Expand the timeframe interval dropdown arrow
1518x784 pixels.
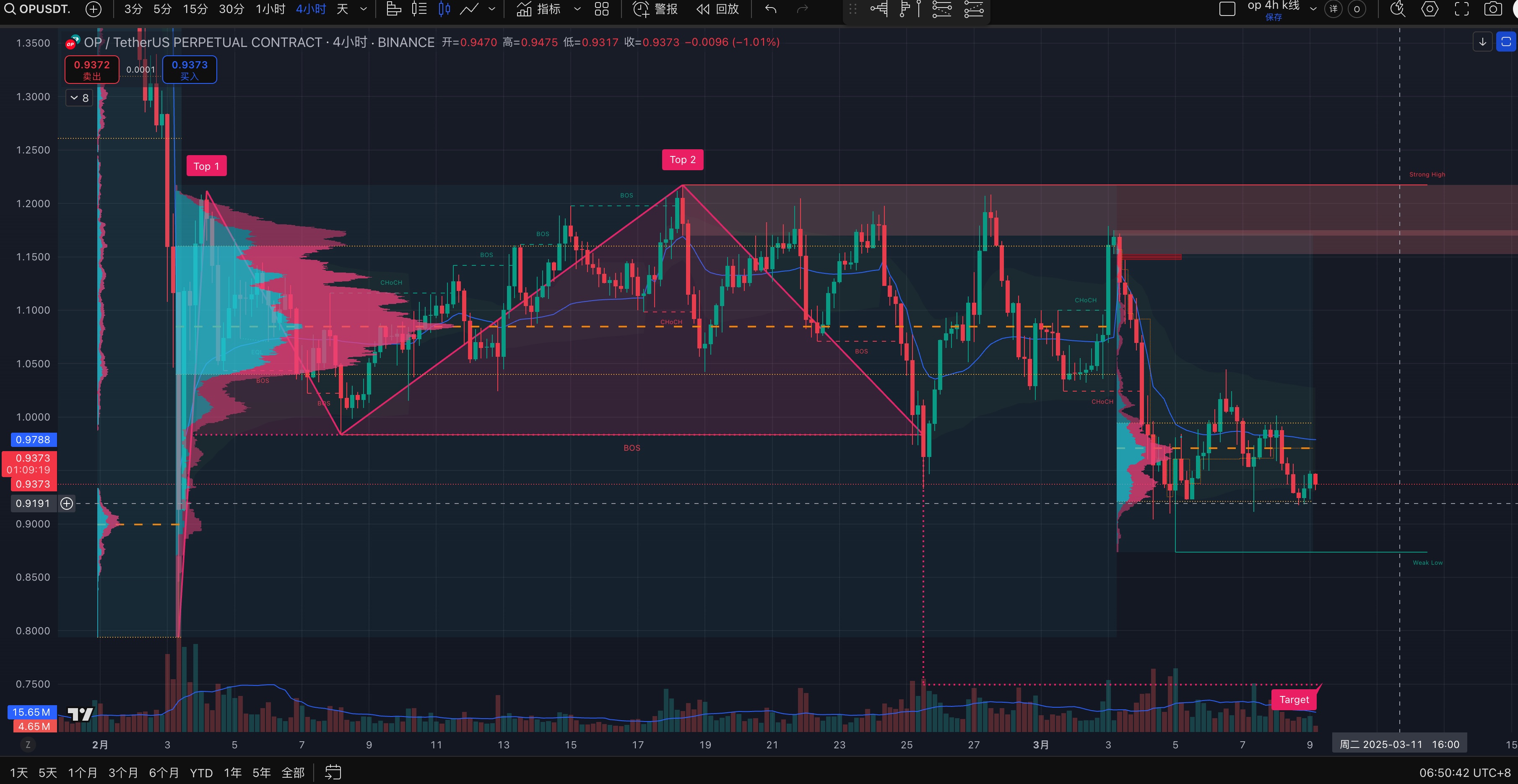click(364, 9)
